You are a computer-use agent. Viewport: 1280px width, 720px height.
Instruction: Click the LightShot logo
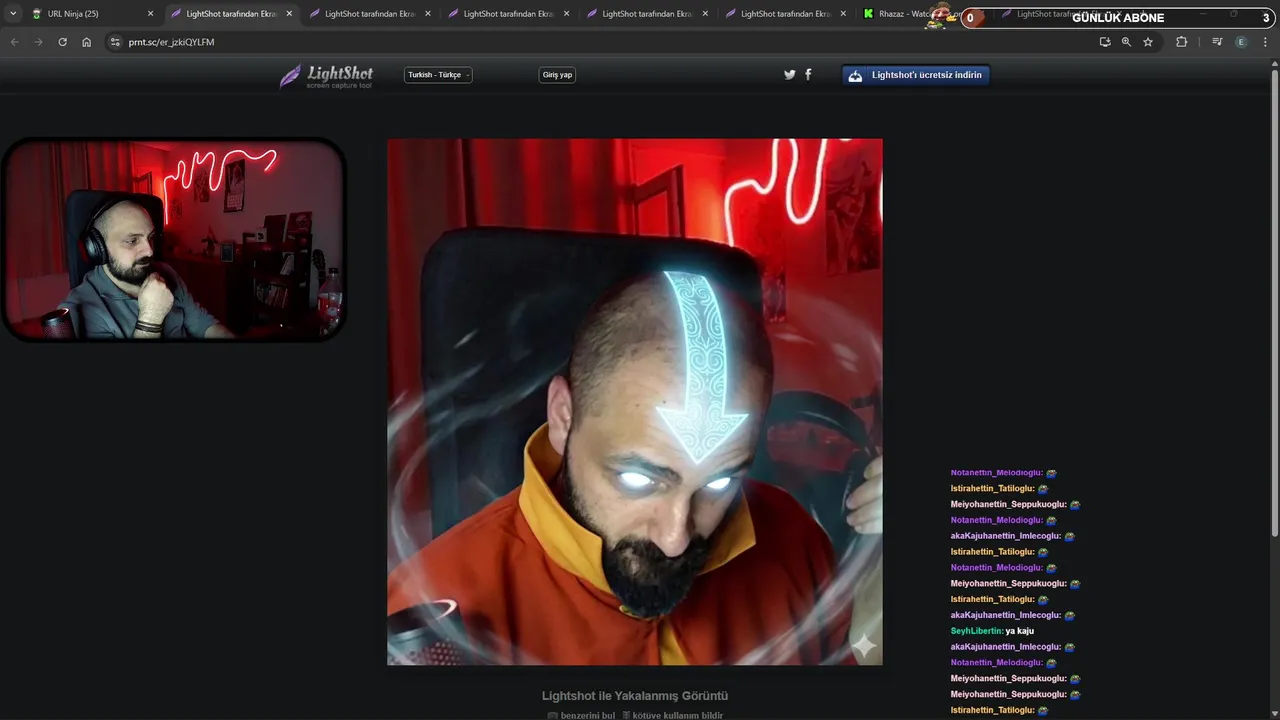coord(326,76)
